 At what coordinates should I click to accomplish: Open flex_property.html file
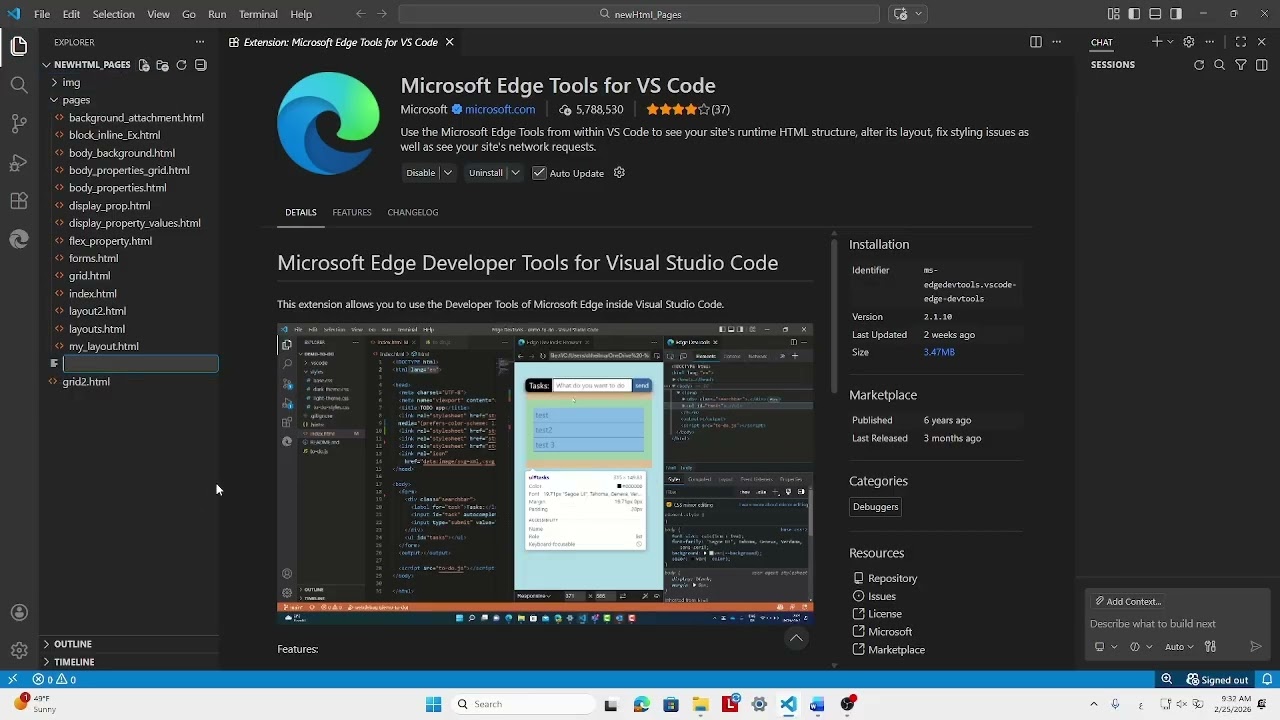(x=110, y=241)
